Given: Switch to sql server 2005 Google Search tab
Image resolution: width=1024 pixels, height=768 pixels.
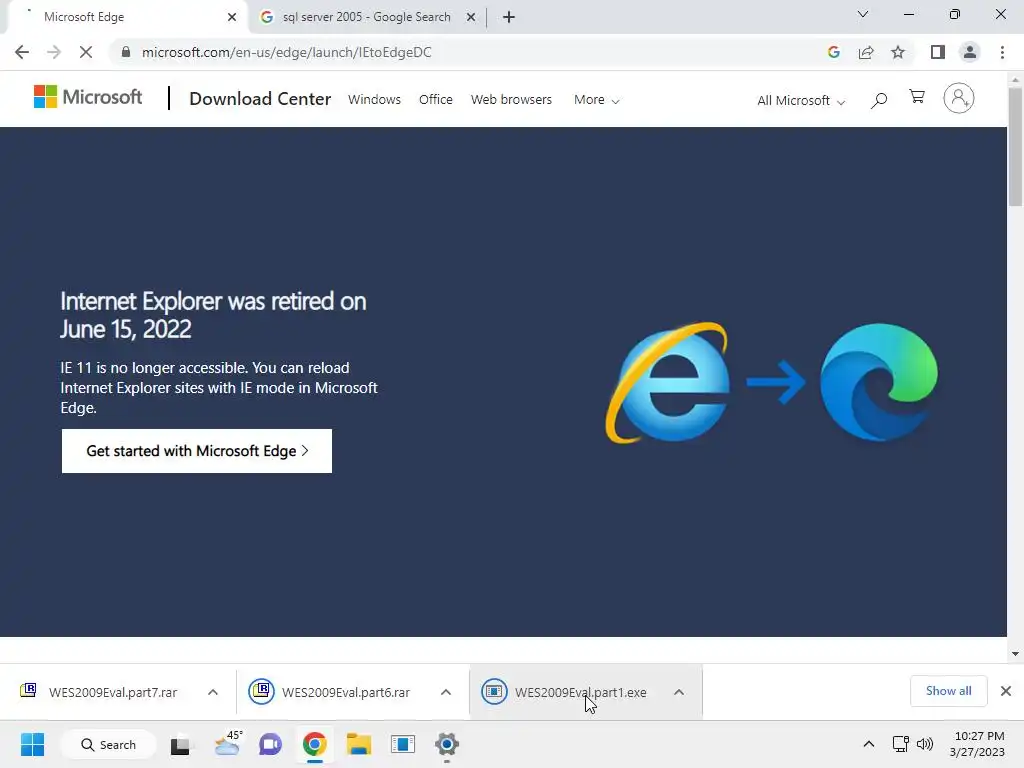Looking at the screenshot, I should coord(366,17).
